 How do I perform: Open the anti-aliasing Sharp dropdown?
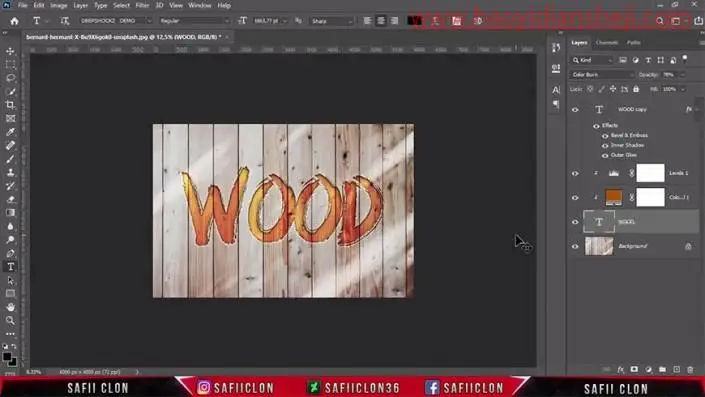332,21
